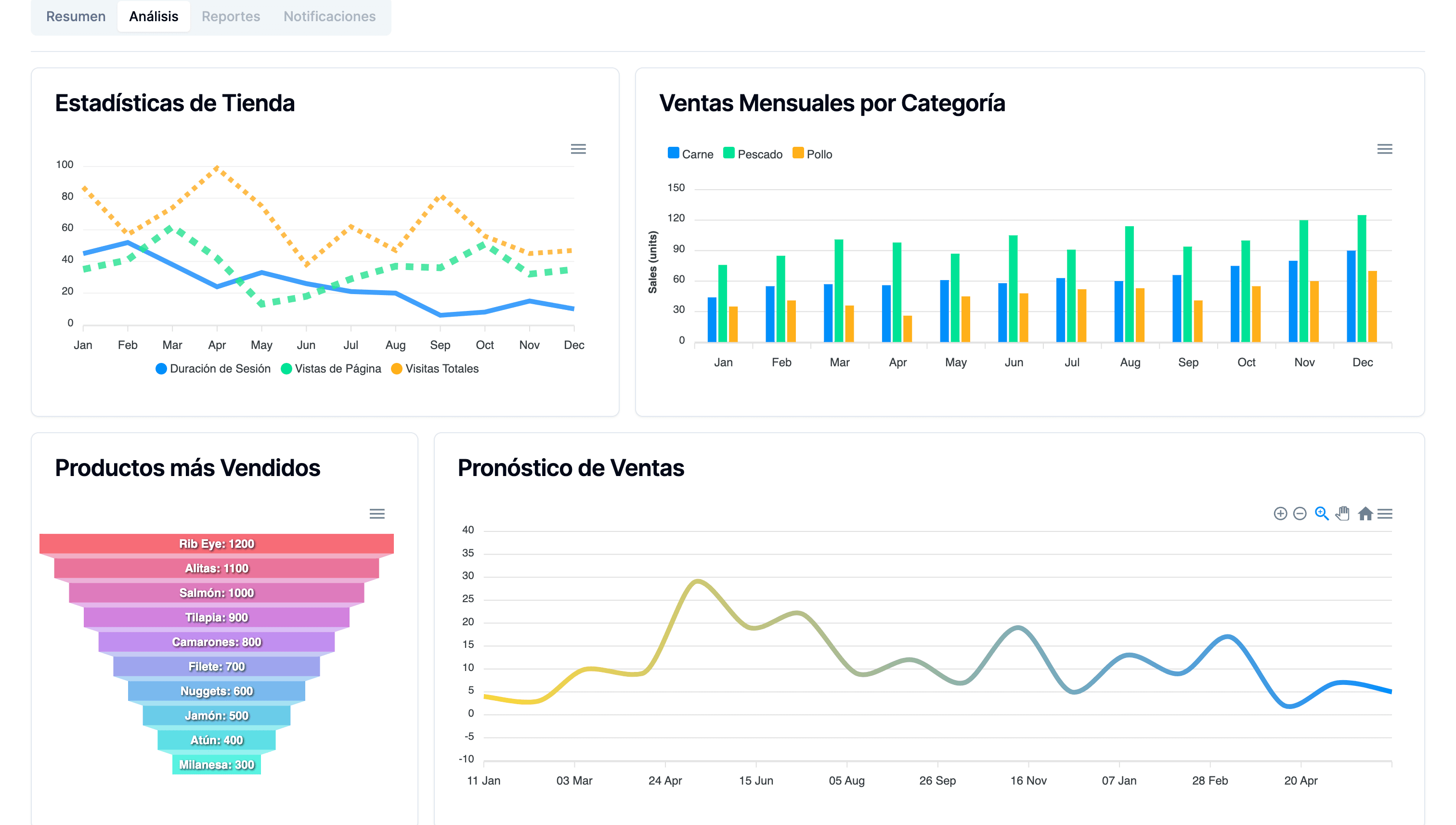Select the Salmón: 1000 funnel bar
Screen dimensions: 1456x825
[x=217, y=593]
